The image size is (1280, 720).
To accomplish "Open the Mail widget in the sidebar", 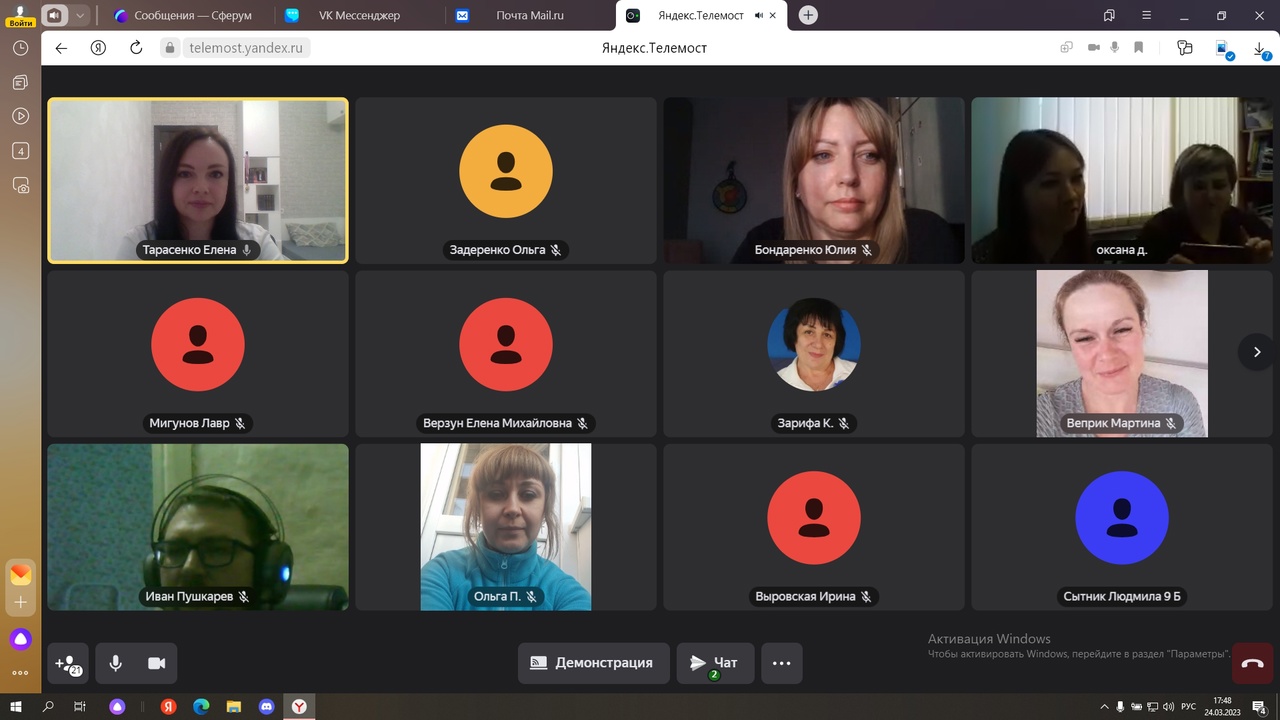I will tap(20, 574).
